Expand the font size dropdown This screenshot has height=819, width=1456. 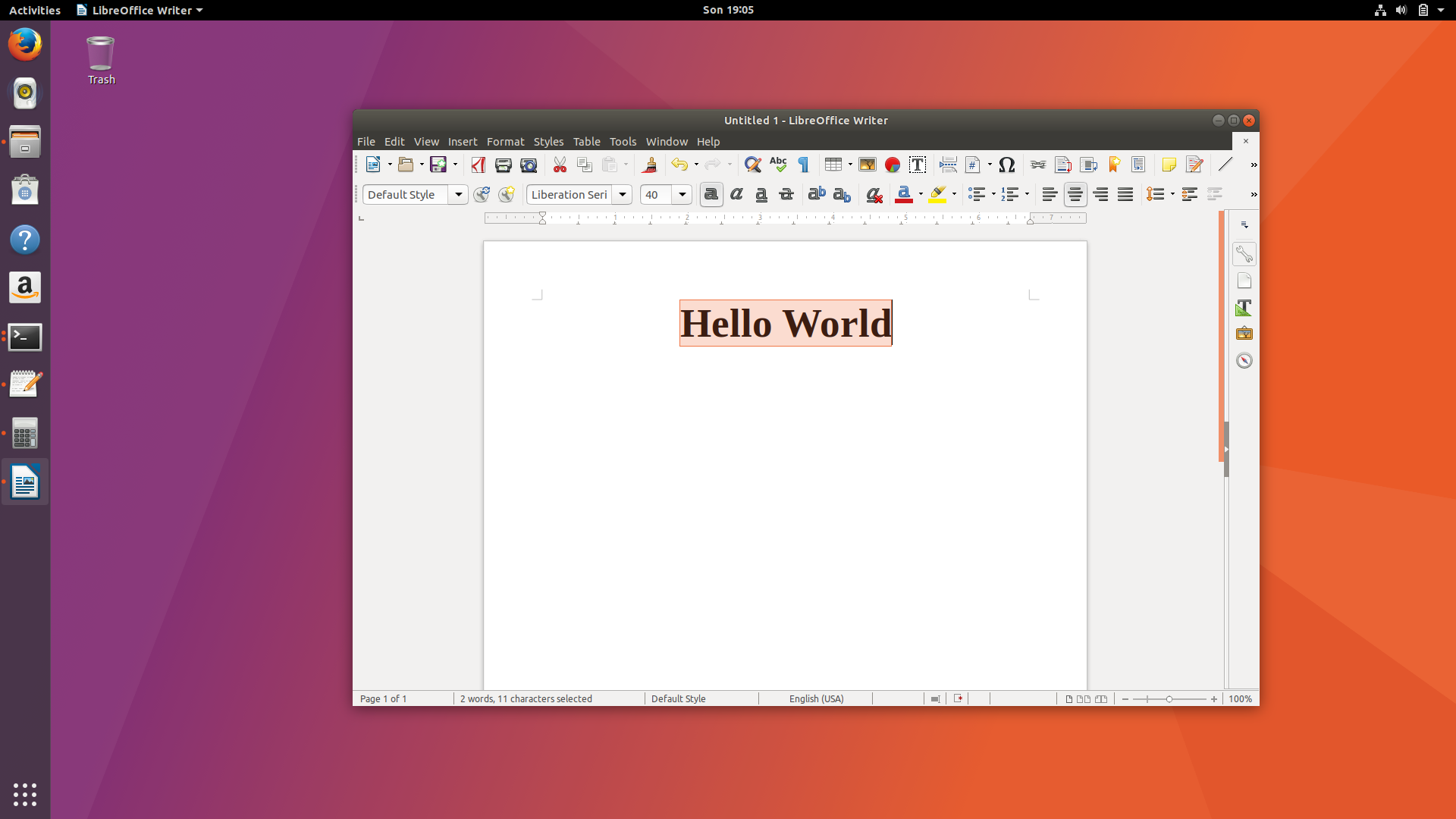click(682, 195)
